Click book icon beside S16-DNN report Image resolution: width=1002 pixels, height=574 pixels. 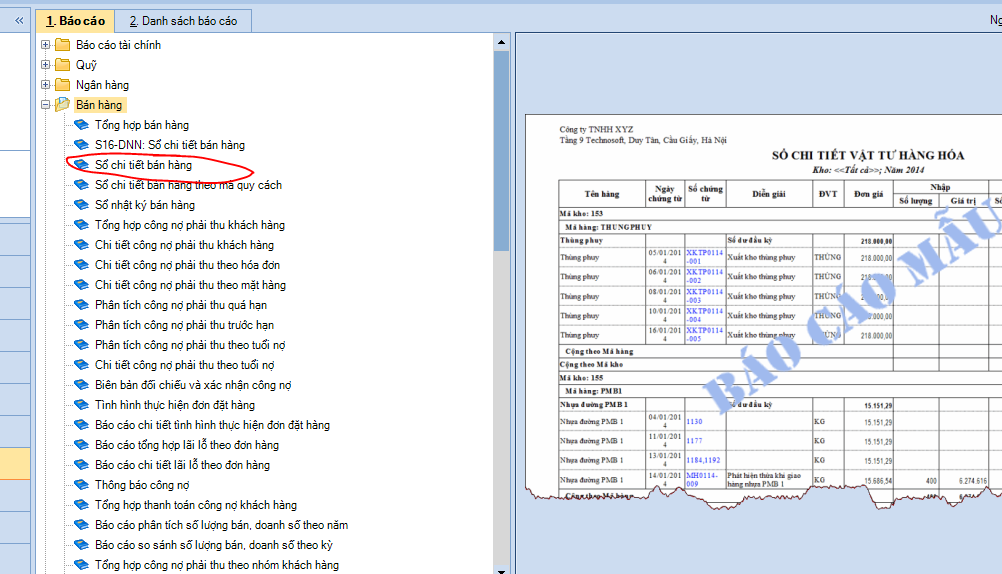click(x=81, y=144)
